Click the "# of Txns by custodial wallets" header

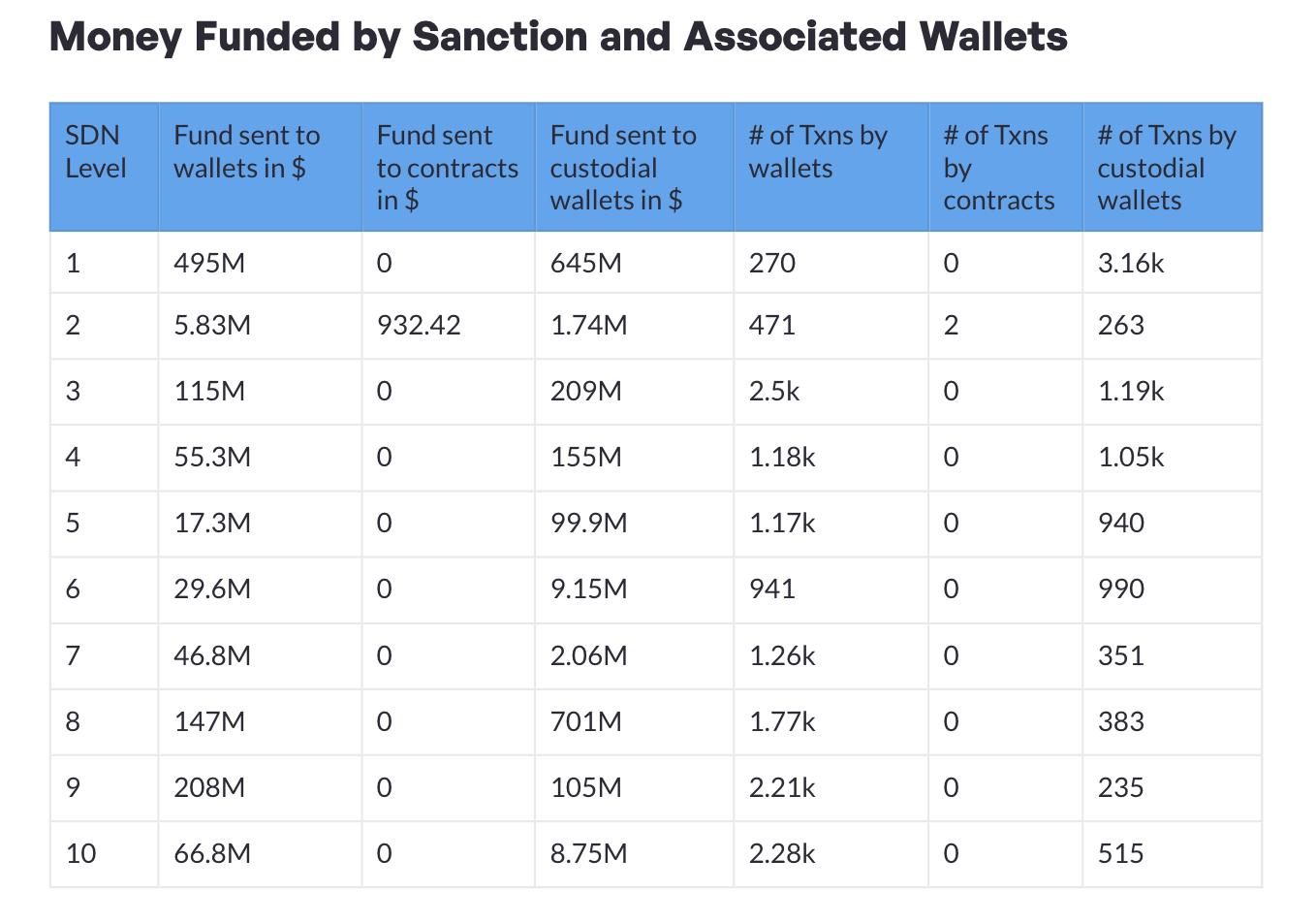tap(1167, 168)
